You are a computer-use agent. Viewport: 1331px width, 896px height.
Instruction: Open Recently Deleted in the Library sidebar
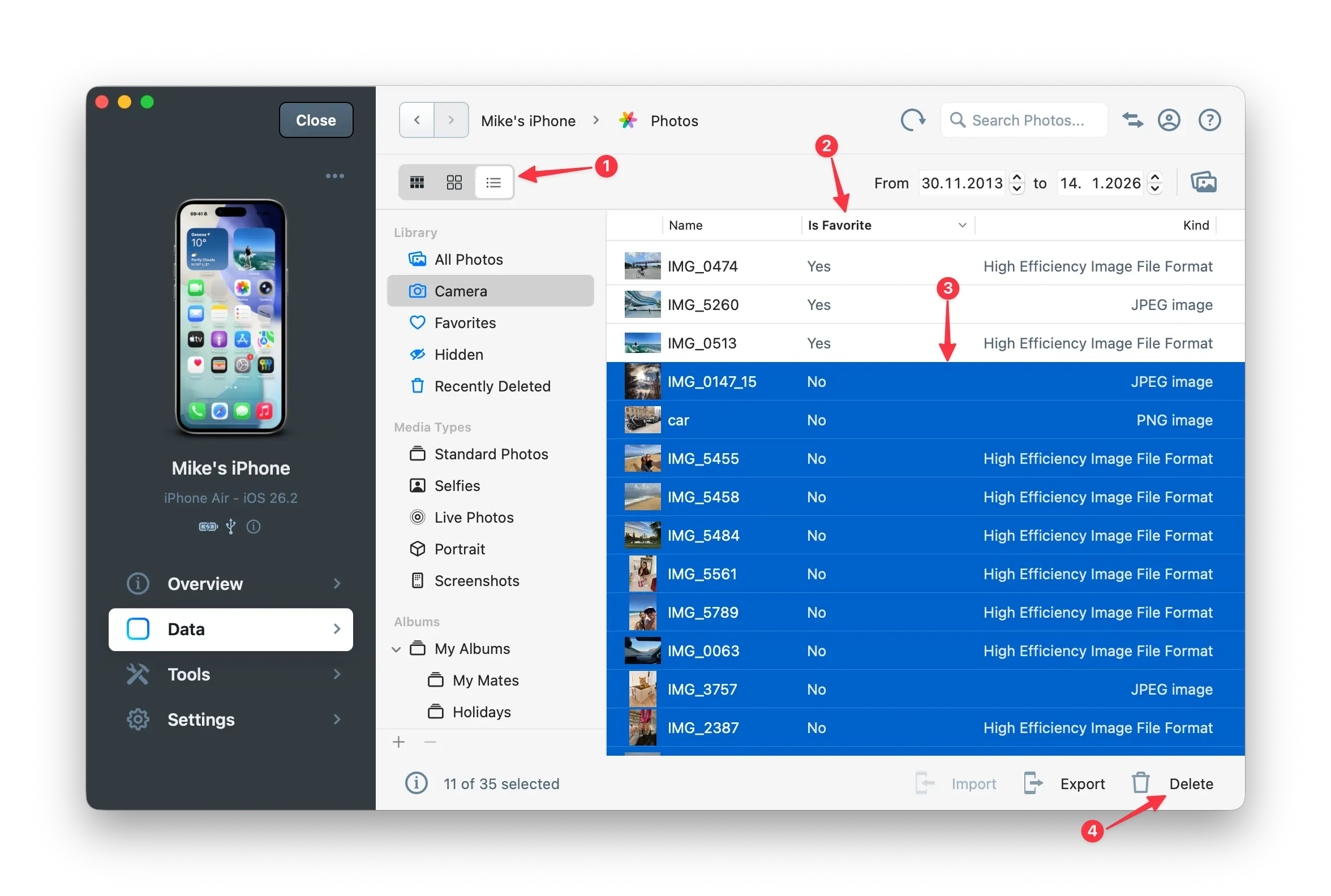point(492,386)
